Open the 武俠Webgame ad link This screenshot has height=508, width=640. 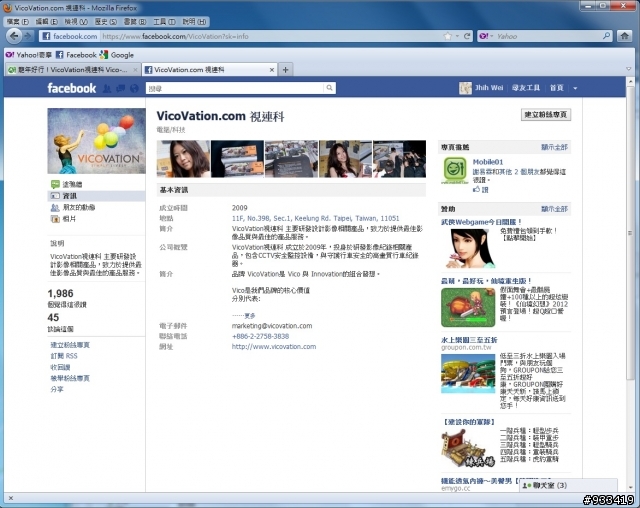click(481, 222)
